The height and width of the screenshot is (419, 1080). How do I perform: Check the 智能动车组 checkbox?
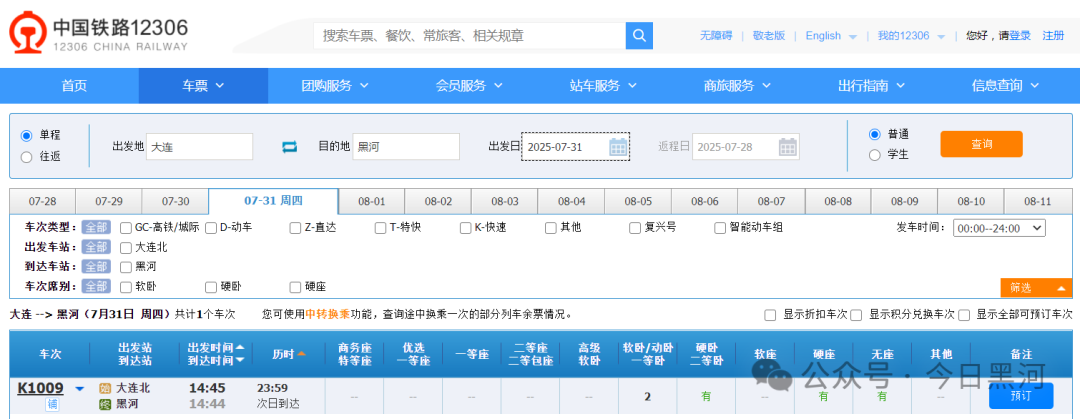pos(720,227)
